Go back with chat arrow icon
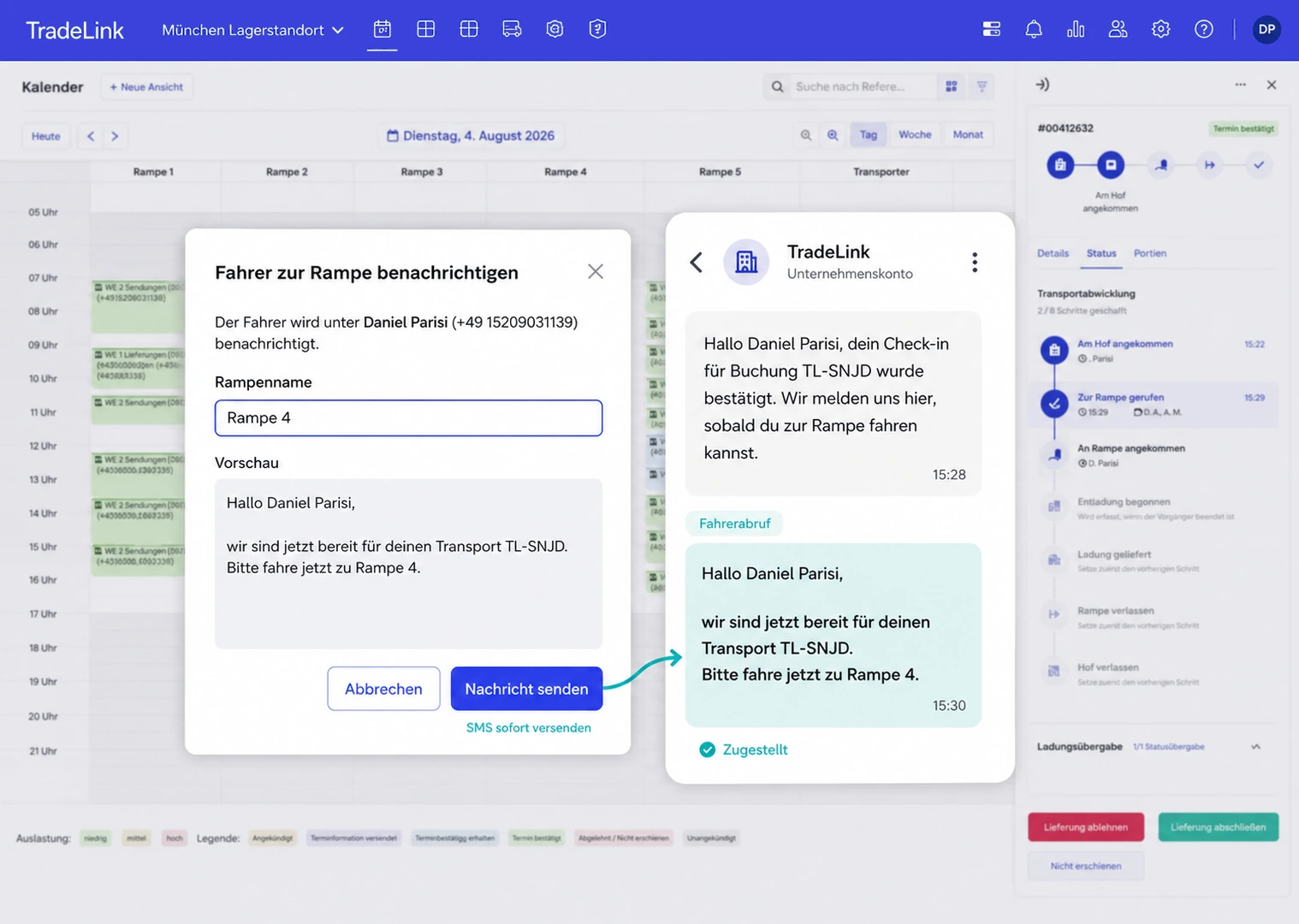The height and width of the screenshot is (924, 1299). tap(697, 262)
